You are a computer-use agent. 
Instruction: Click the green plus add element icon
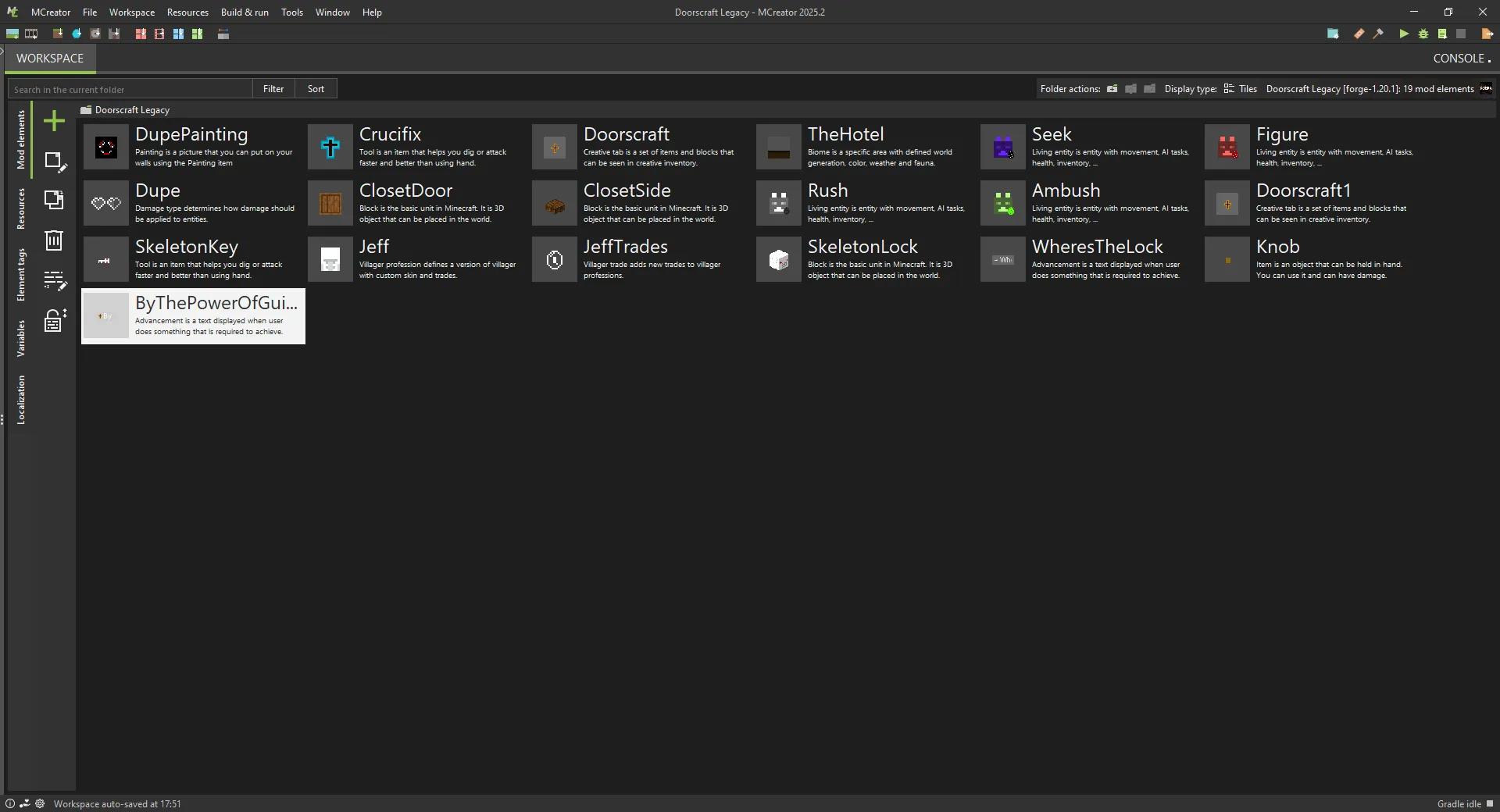(x=54, y=121)
